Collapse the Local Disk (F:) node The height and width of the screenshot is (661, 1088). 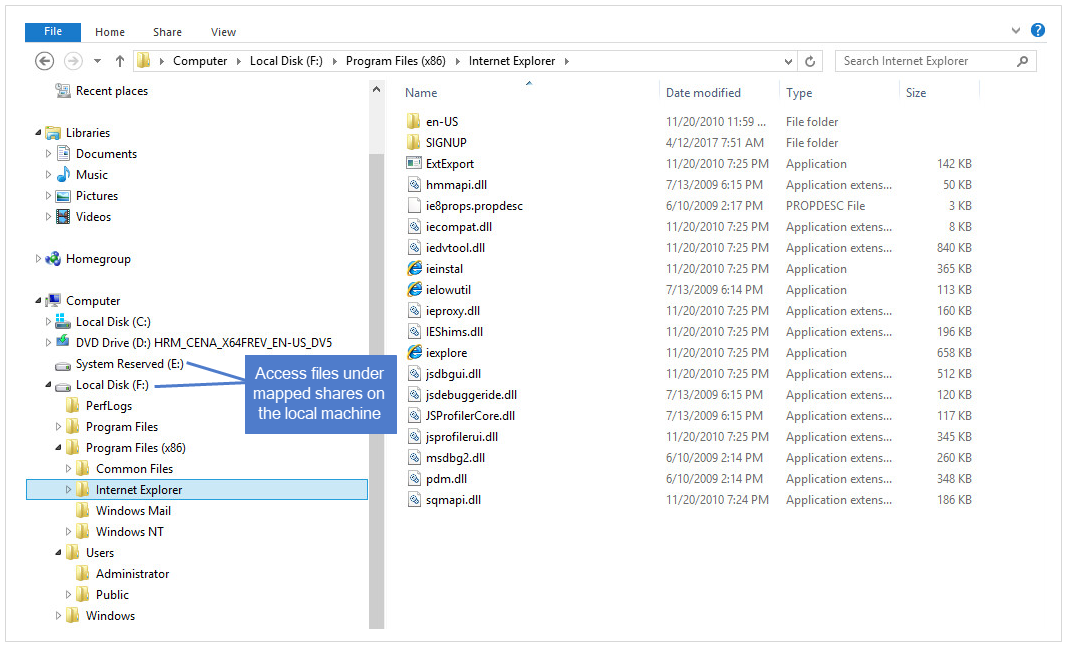[48, 384]
